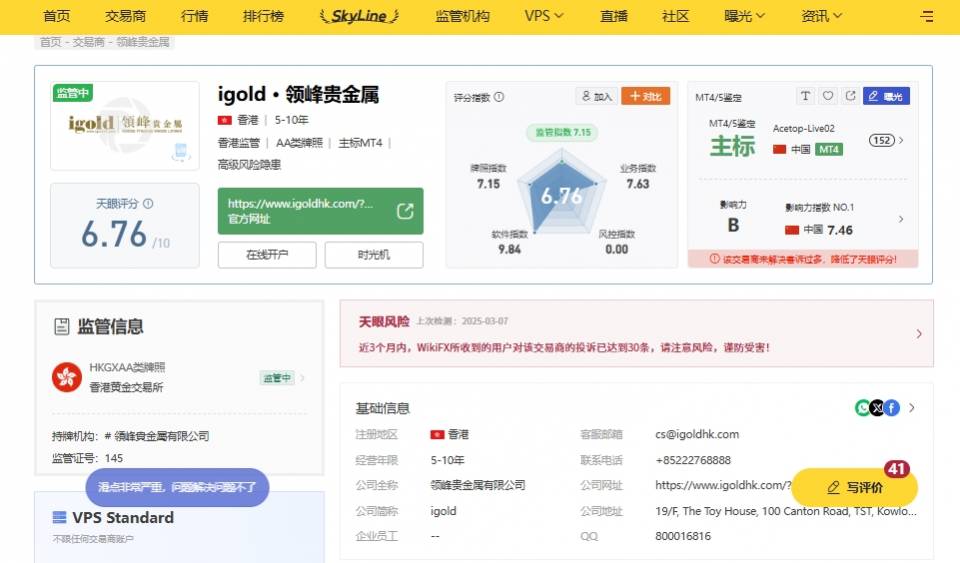Click the blue complaint speech bubble
960x563 pixels.
point(177,487)
